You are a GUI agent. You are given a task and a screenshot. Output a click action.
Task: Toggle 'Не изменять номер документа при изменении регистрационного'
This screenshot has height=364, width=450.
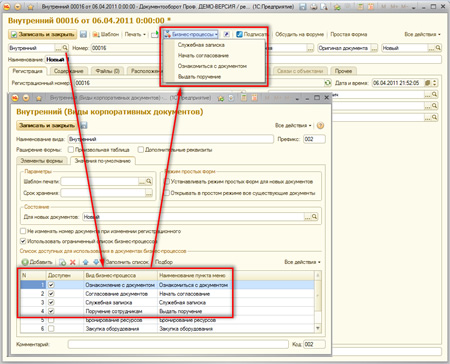point(23,231)
